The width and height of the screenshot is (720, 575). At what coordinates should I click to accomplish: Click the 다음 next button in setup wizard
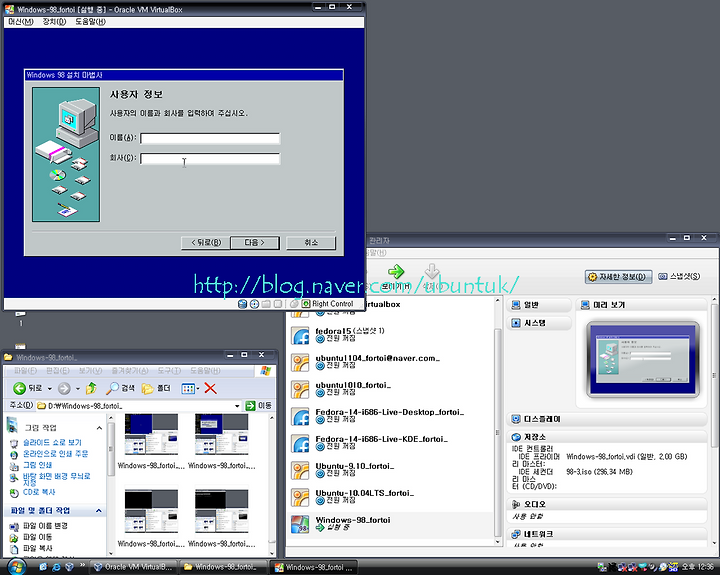pyautogui.click(x=254, y=242)
